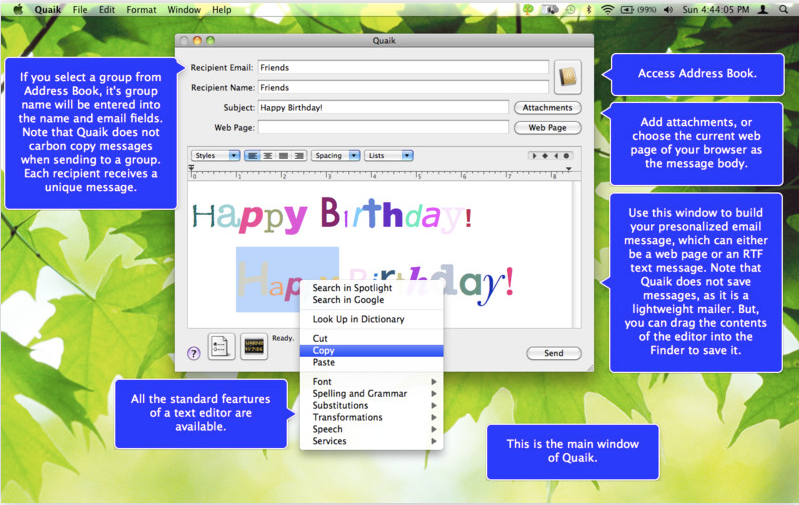799x505 pixels.
Task: Click the Web Page URL field
Action: 383,127
